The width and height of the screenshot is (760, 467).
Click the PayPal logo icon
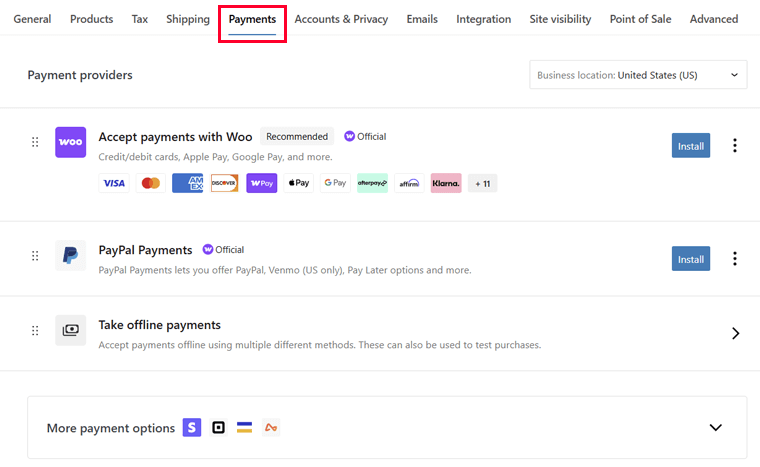click(x=70, y=255)
